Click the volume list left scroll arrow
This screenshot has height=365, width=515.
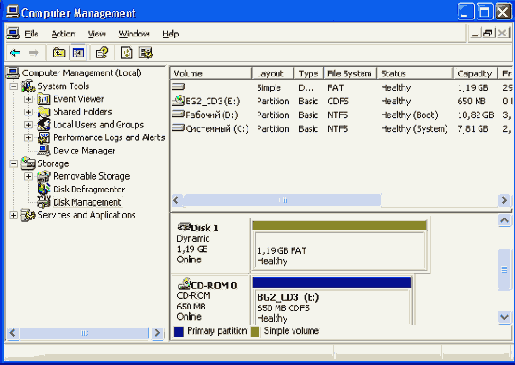pyautogui.click(x=176, y=200)
